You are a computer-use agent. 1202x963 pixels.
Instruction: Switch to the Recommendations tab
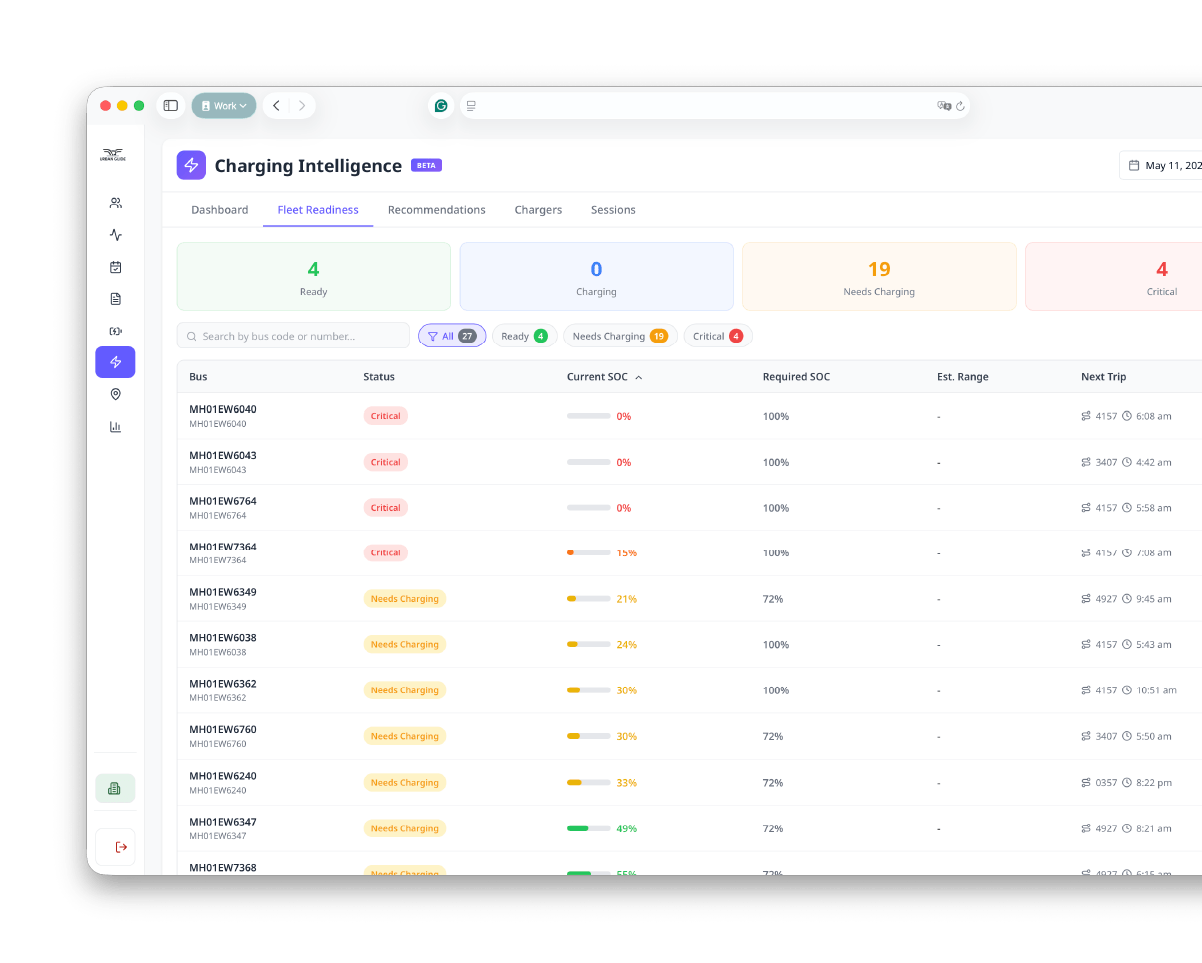pyautogui.click(x=437, y=210)
